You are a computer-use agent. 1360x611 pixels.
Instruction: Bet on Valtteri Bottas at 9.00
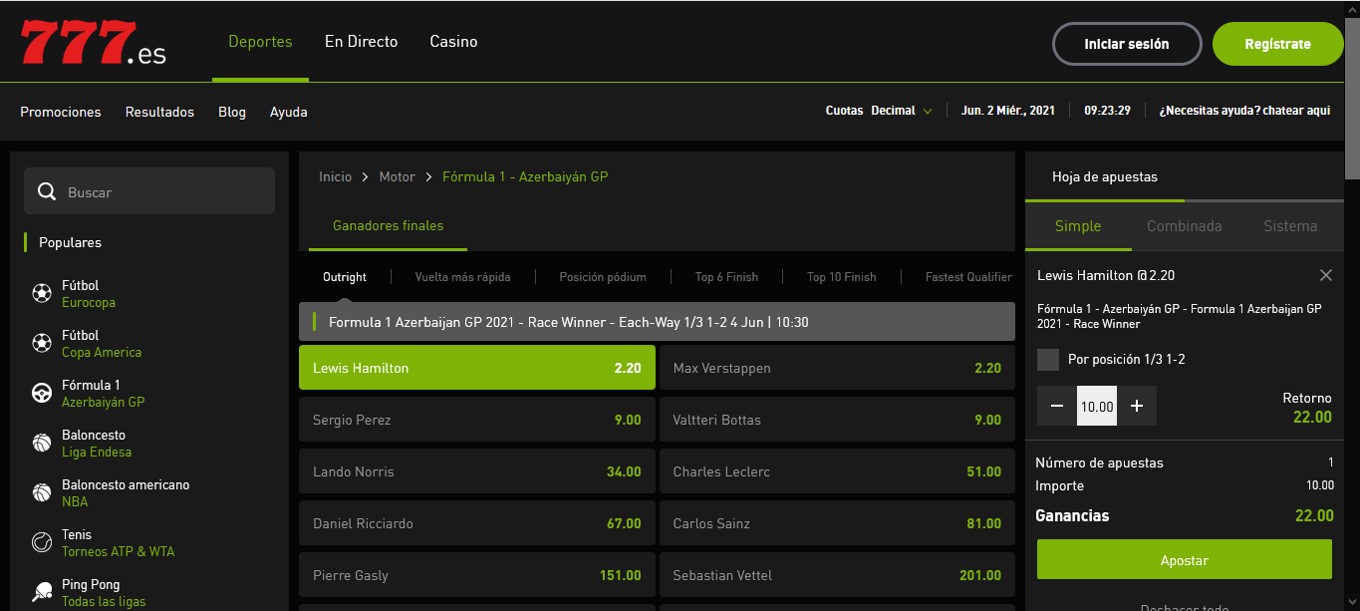click(x=837, y=420)
